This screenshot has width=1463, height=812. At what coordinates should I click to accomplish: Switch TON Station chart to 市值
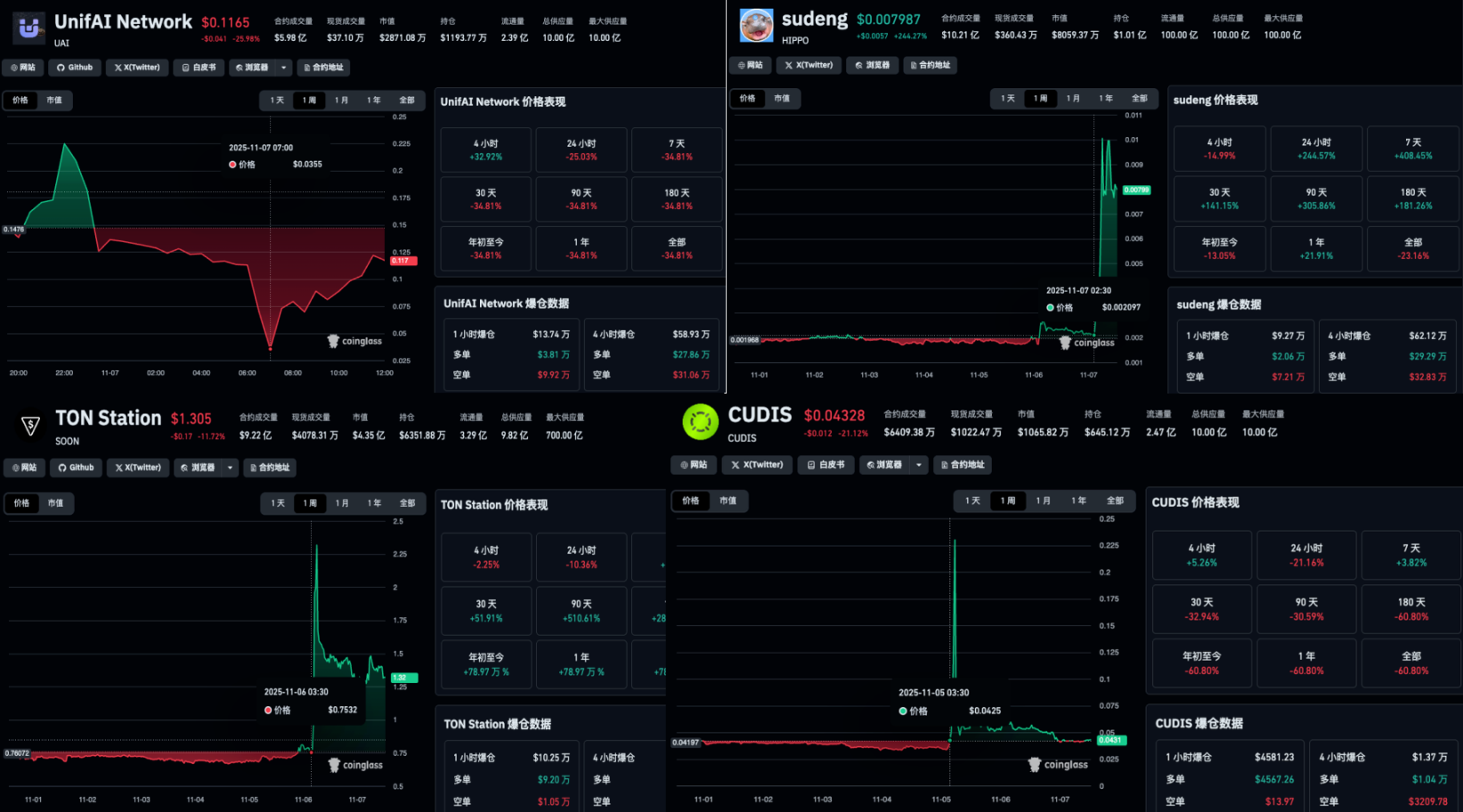(x=55, y=503)
